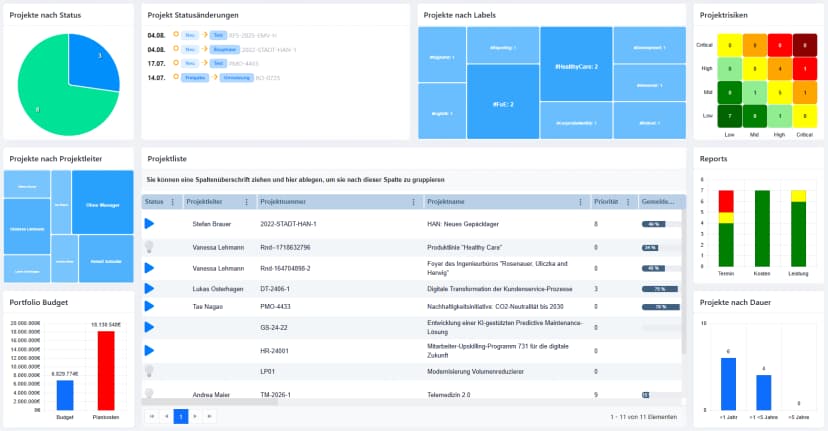Click the arrow icon in the 2022-STADT-HAN-1 status change

tap(204, 49)
